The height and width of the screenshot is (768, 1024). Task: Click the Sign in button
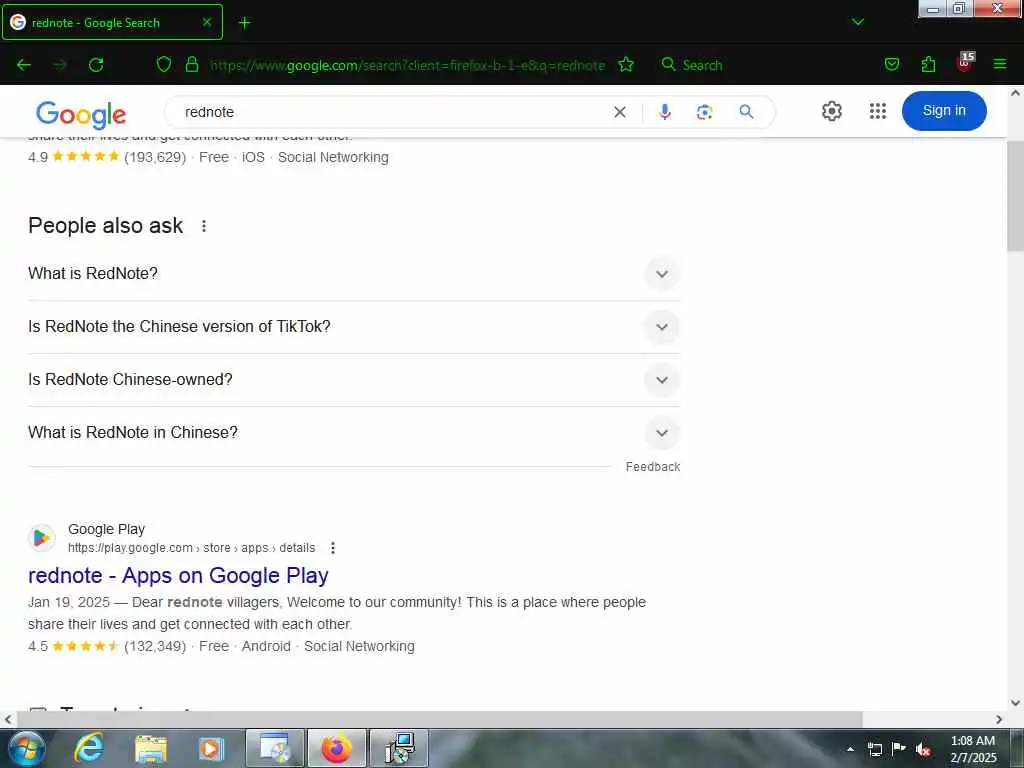click(x=944, y=110)
